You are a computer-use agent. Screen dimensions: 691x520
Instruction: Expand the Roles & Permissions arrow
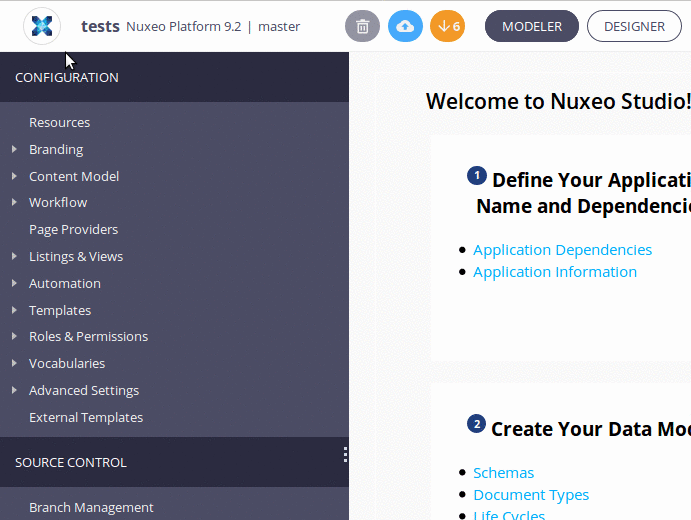[14, 336]
